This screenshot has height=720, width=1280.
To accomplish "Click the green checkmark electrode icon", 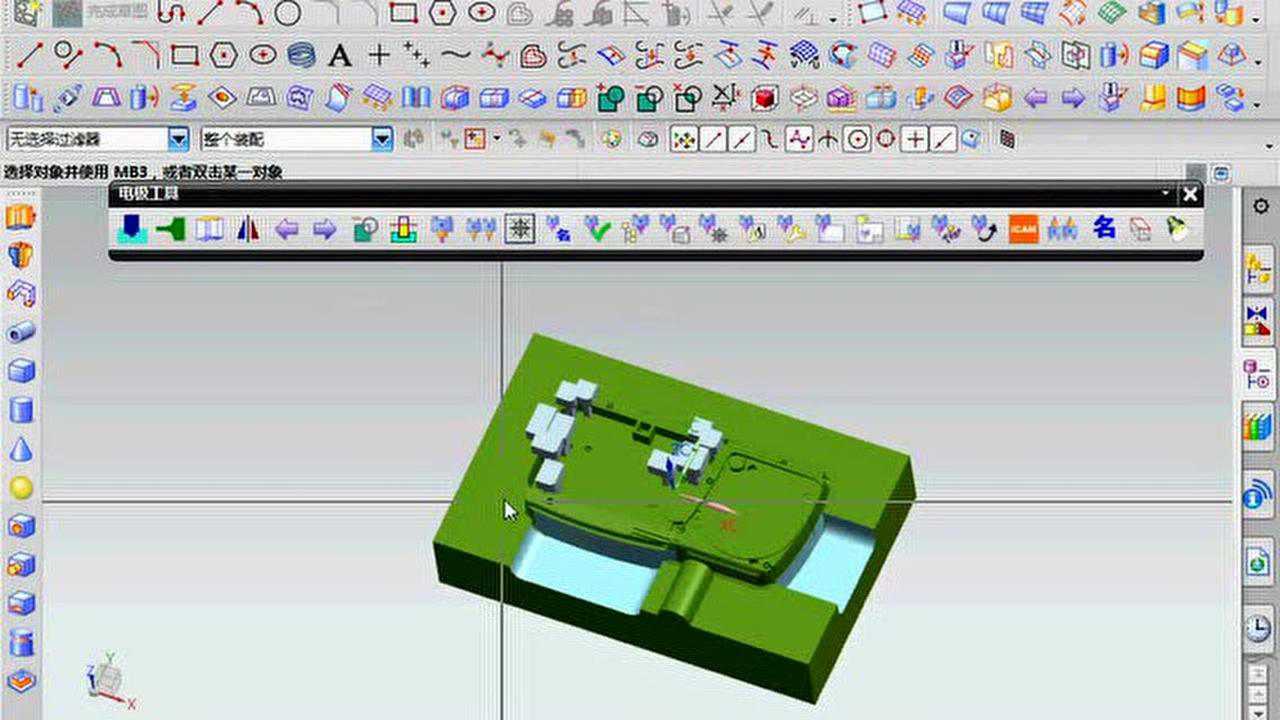I will tap(597, 230).
